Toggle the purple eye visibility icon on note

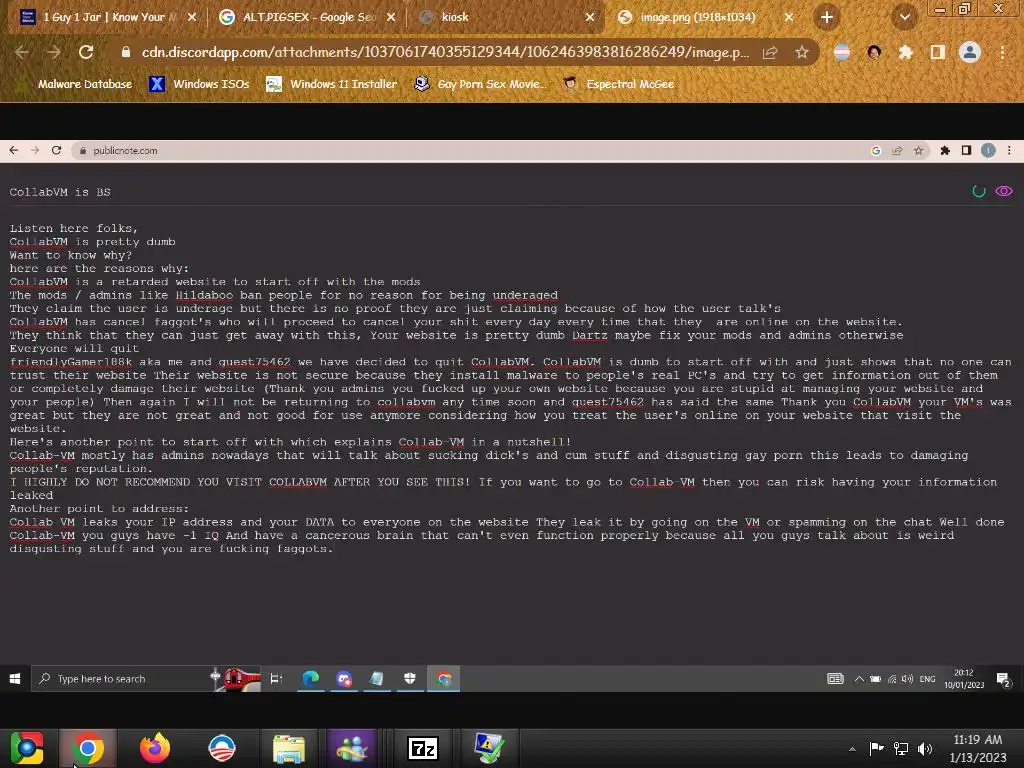click(1004, 191)
